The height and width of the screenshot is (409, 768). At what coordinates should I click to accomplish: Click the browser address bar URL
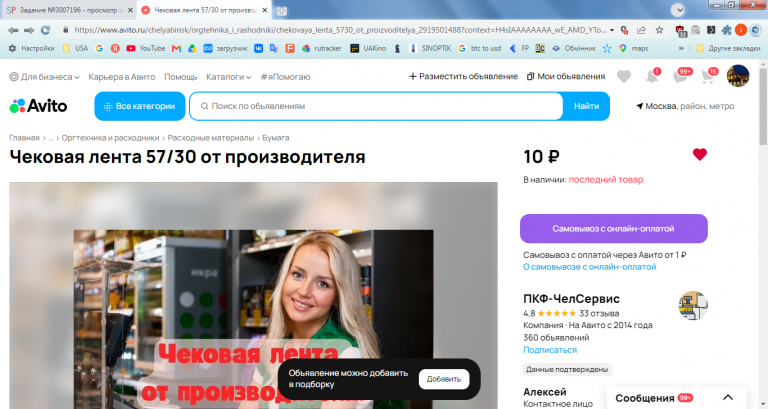point(340,30)
